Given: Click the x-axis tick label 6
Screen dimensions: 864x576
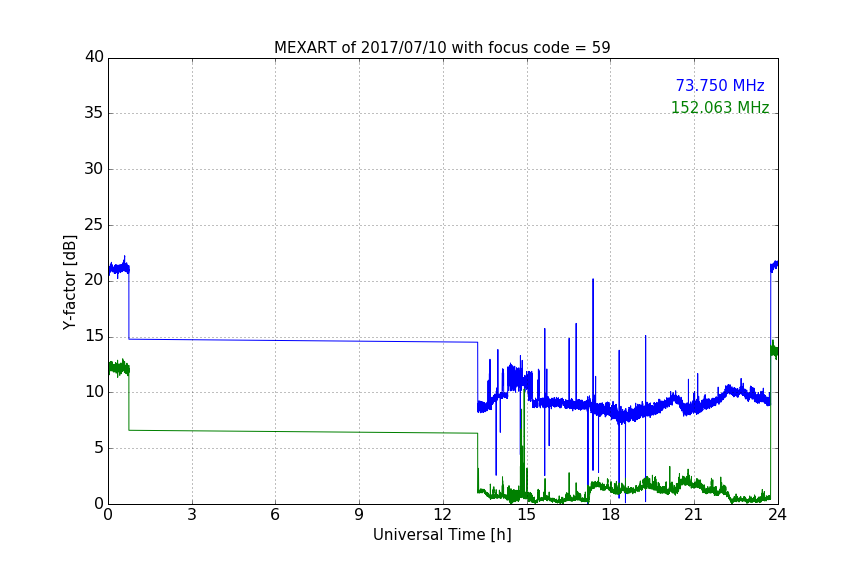Looking at the screenshot, I should pos(276,515).
